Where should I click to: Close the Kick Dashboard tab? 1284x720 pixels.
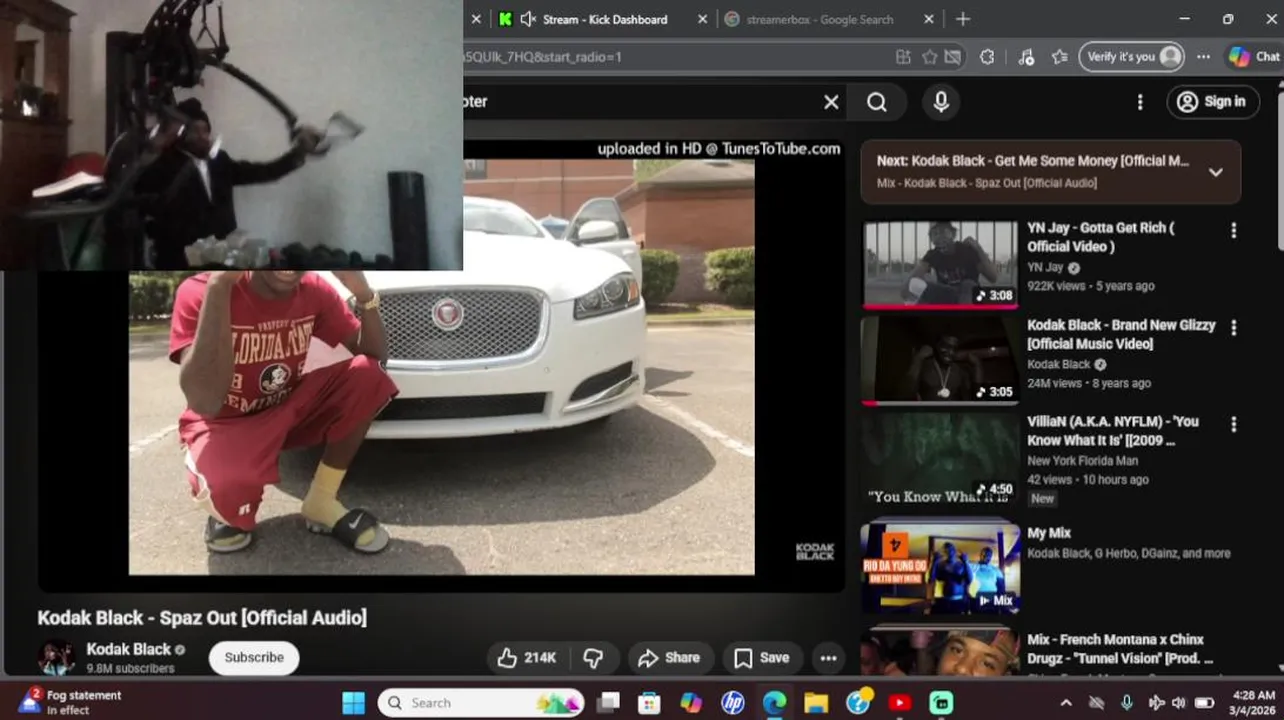pyautogui.click(x=702, y=19)
